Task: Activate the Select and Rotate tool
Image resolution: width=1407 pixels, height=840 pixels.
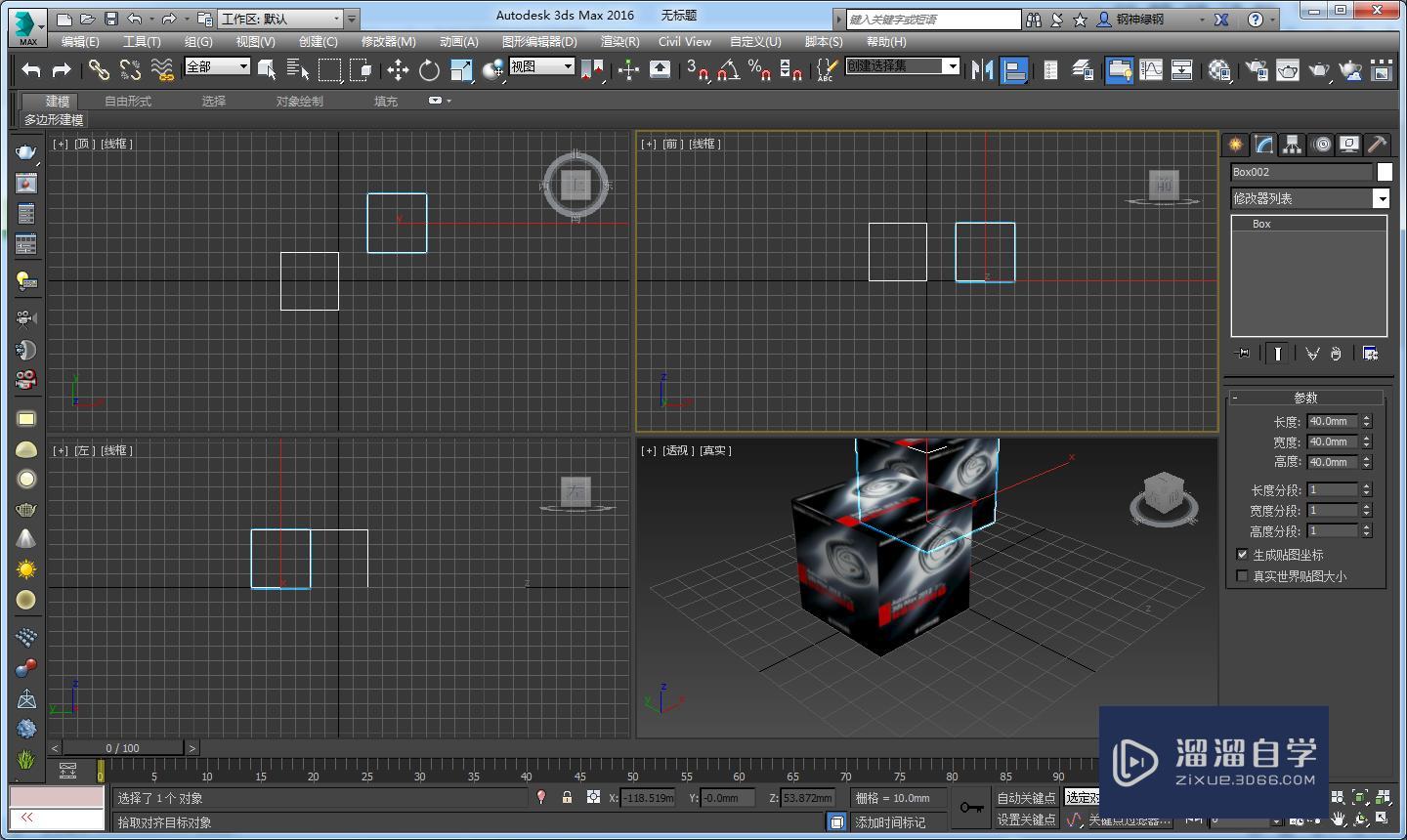Action: pyautogui.click(x=429, y=69)
